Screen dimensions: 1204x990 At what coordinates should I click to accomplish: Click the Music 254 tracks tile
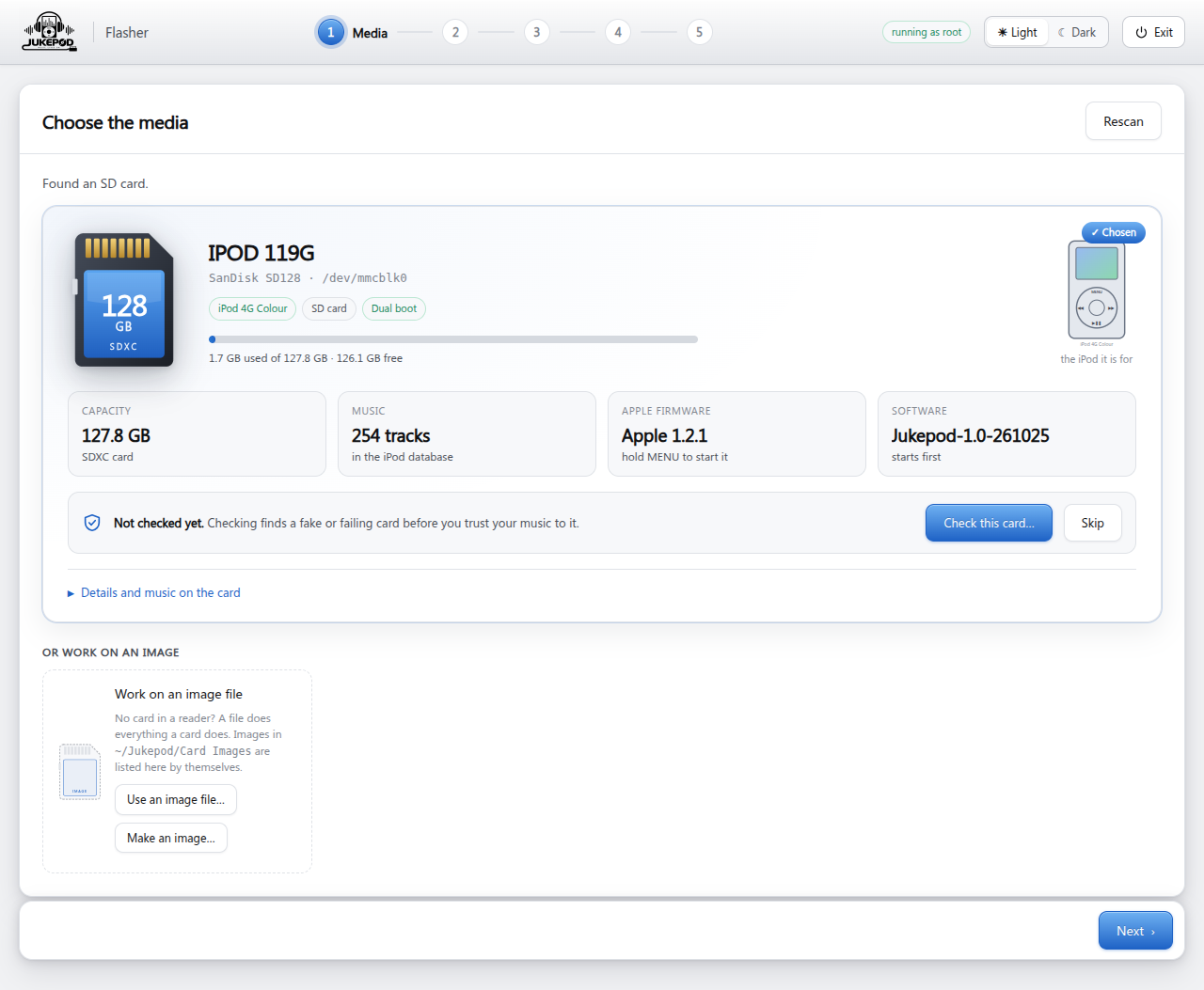(467, 433)
